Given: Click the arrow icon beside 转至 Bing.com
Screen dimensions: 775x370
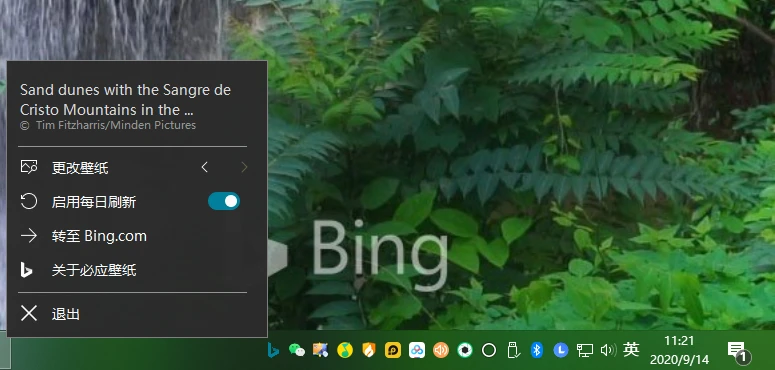Looking at the screenshot, I should 29,236.
